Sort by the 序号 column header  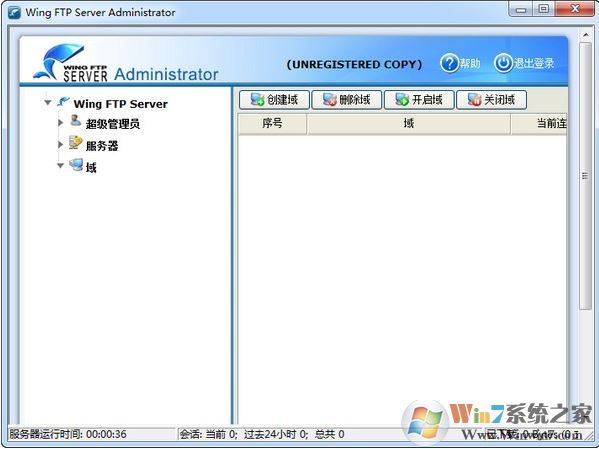pos(272,123)
